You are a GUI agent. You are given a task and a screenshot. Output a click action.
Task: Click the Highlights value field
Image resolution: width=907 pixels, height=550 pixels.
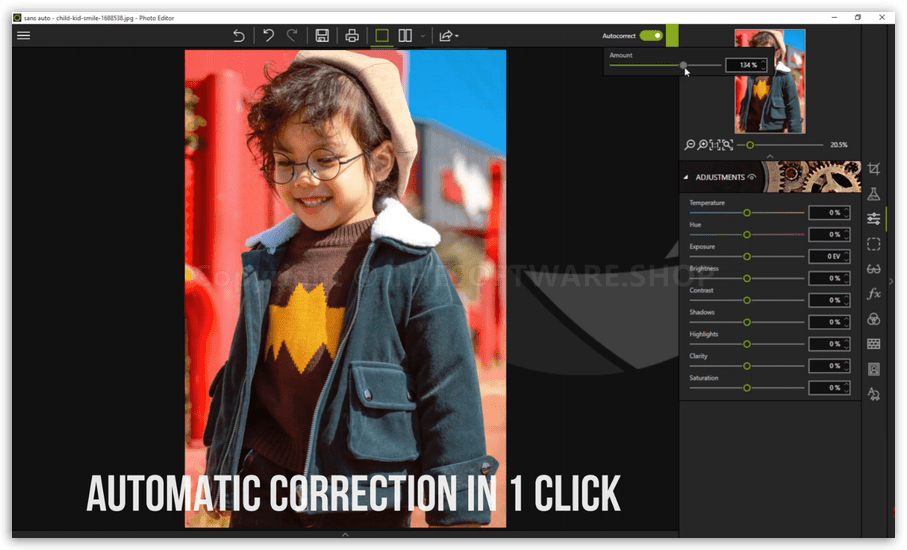pos(829,344)
